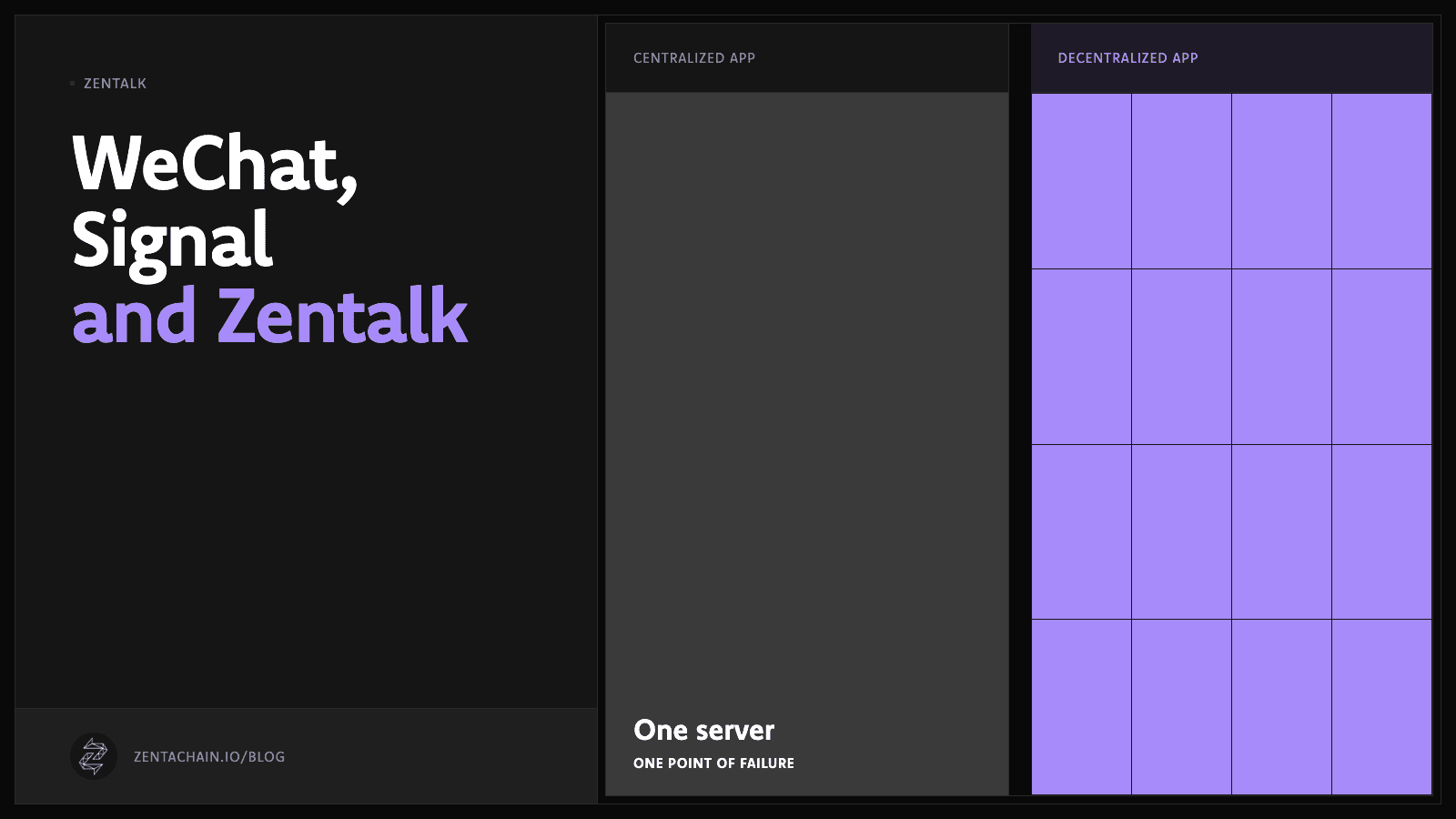The width and height of the screenshot is (1456, 819).
Task: Click the CENTRALIZED APP header
Action: [694, 58]
